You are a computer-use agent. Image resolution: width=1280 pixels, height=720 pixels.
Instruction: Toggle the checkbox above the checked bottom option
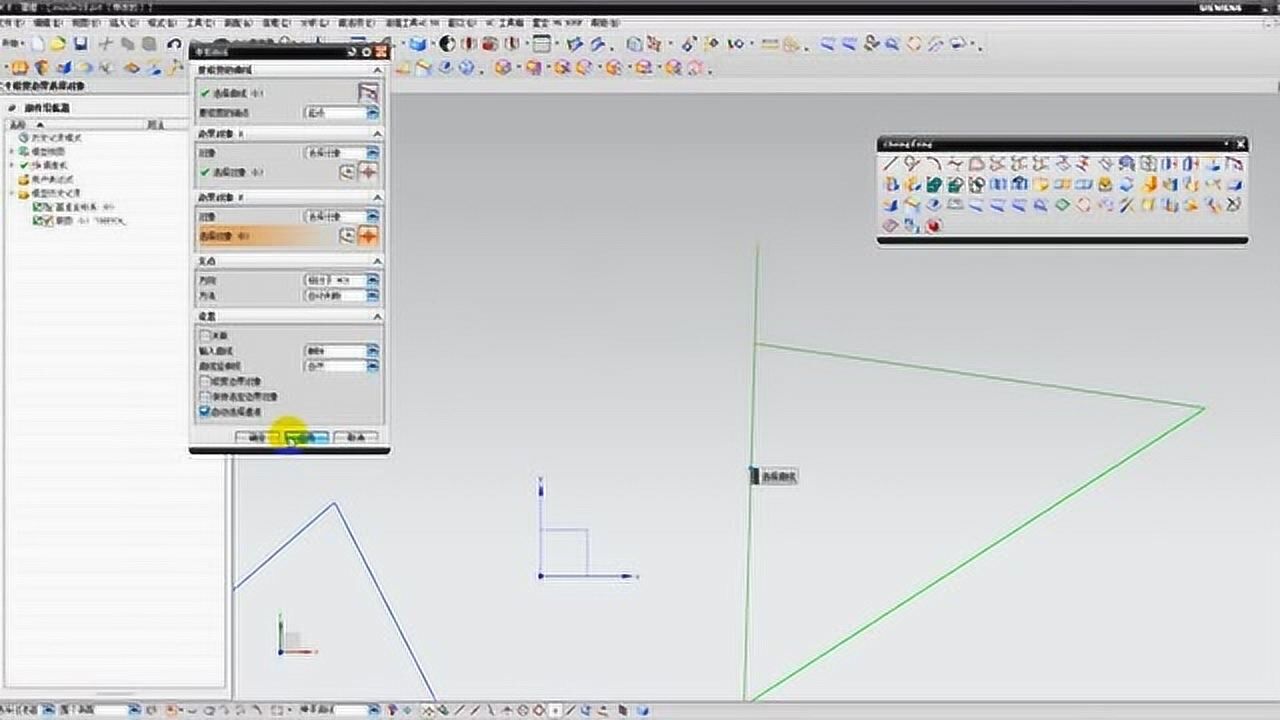pyautogui.click(x=205, y=396)
